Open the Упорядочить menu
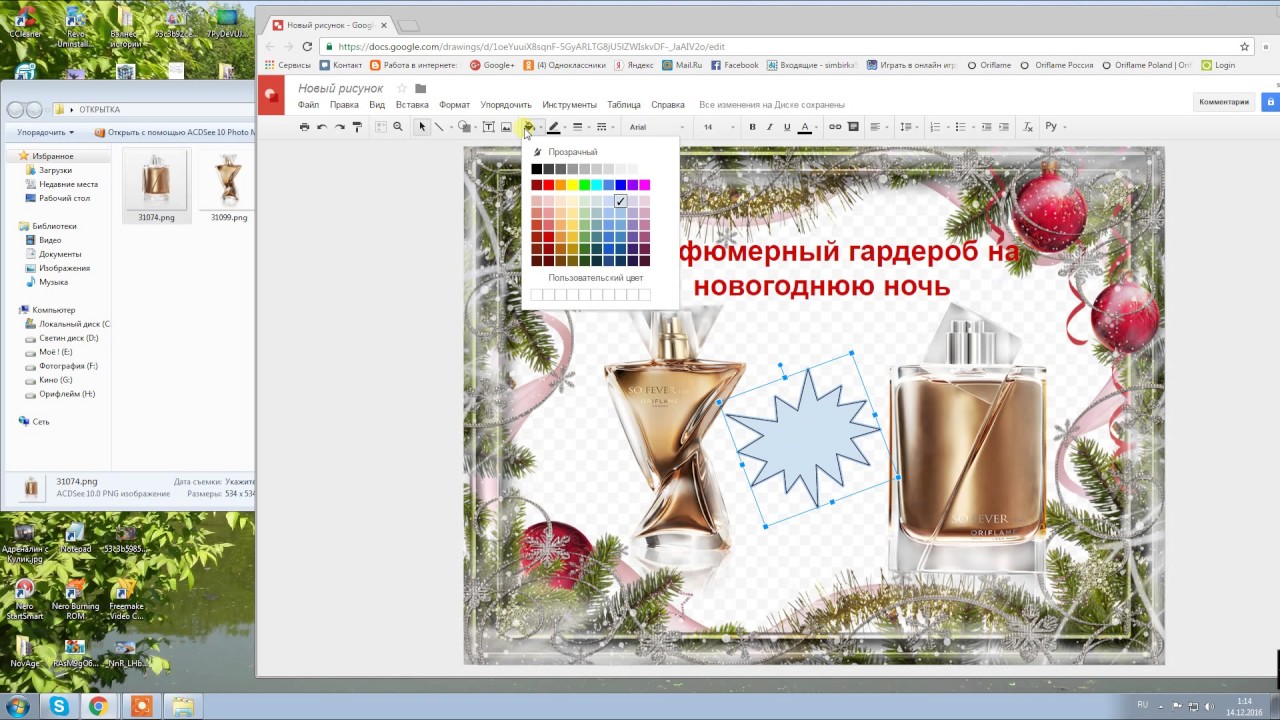This screenshot has height=720, width=1280. (506, 105)
